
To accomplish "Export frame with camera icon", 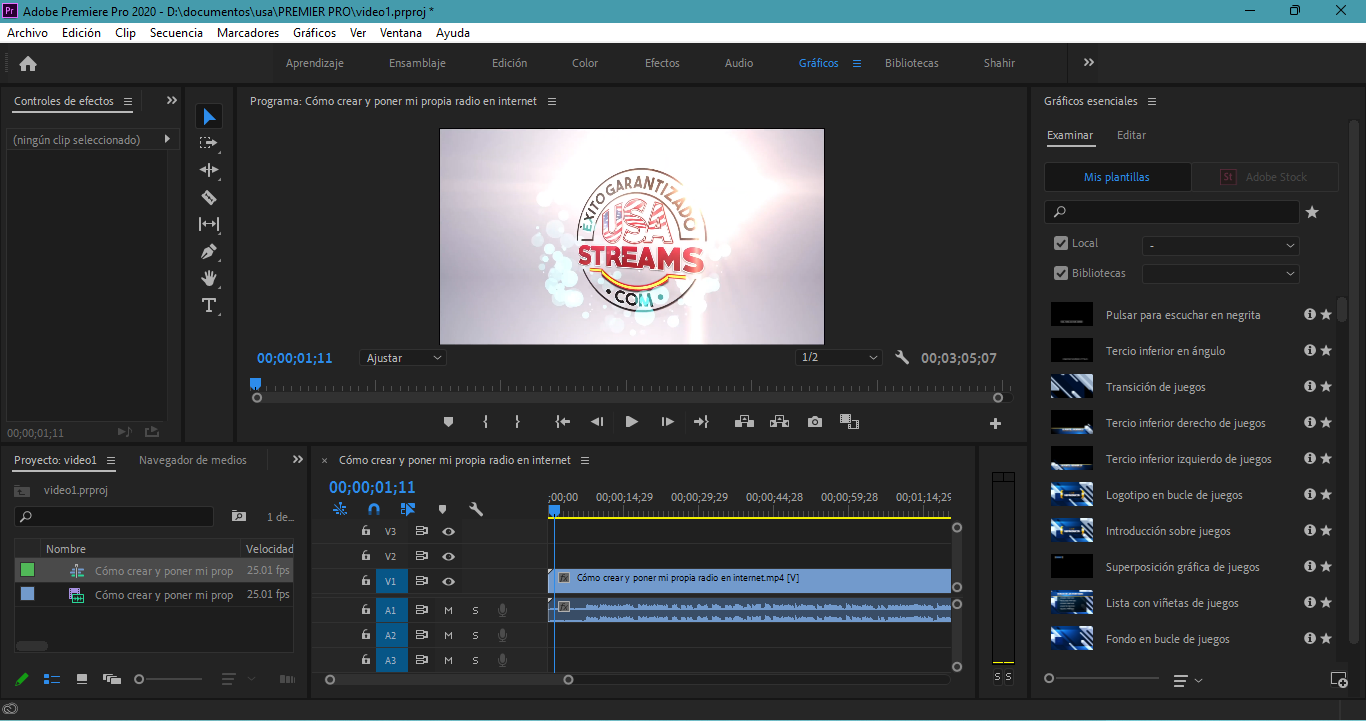I will click(815, 422).
